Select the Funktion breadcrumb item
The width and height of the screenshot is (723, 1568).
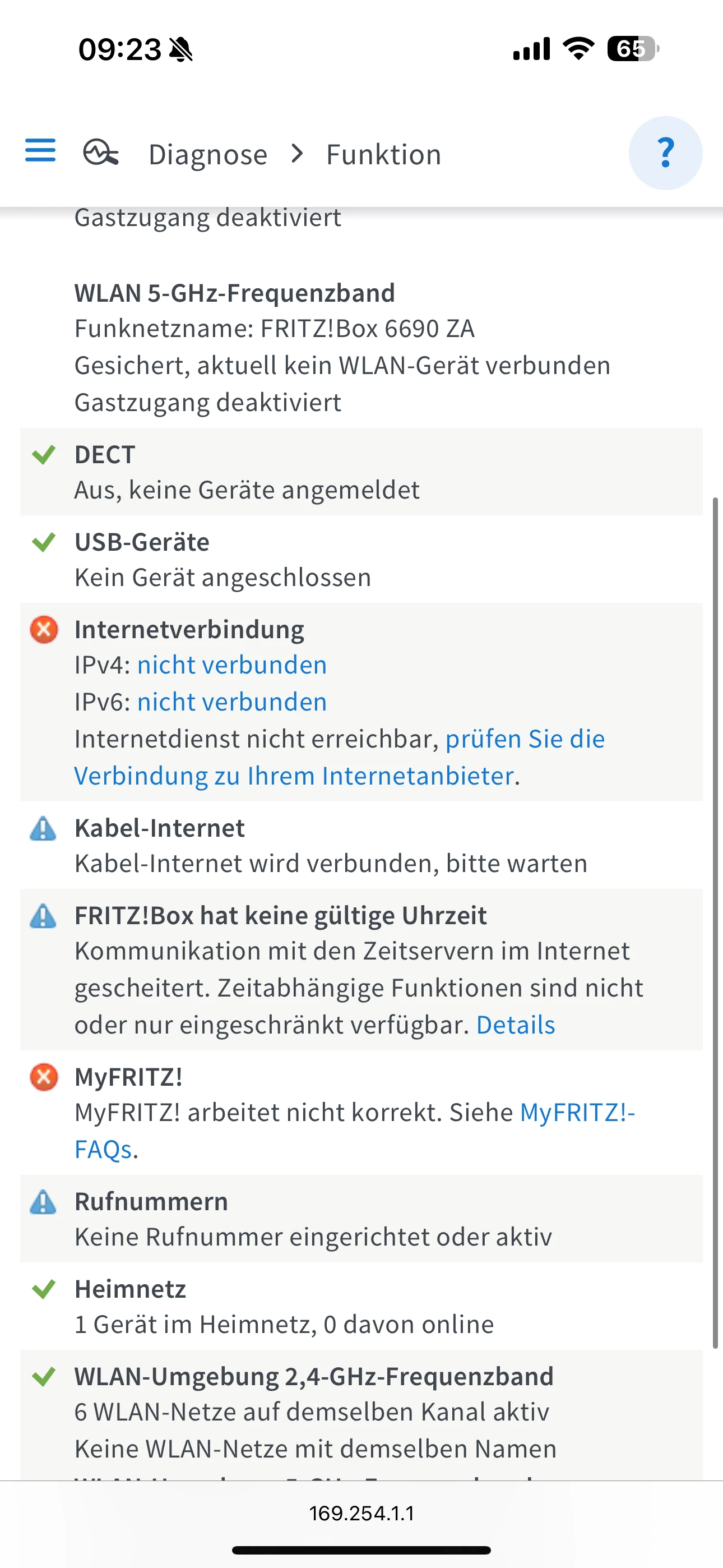point(383,155)
